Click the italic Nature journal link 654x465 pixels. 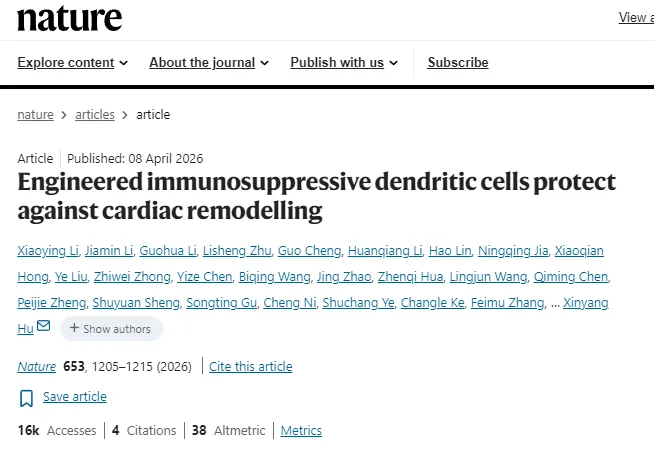tap(37, 367)
